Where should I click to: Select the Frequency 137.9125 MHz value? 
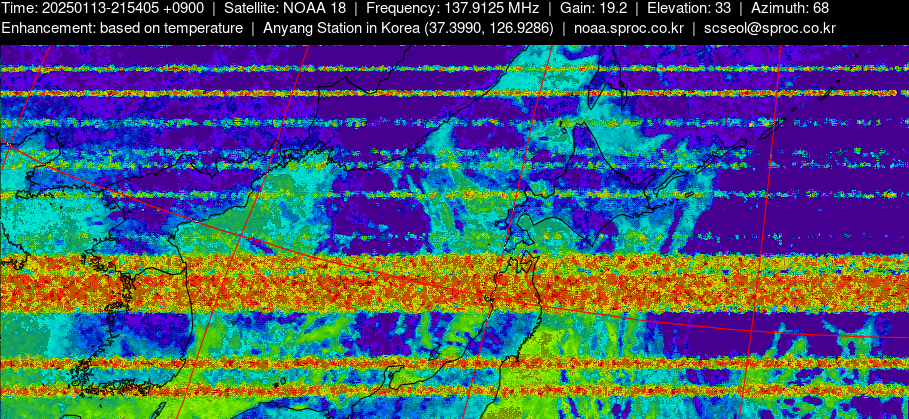484,8
